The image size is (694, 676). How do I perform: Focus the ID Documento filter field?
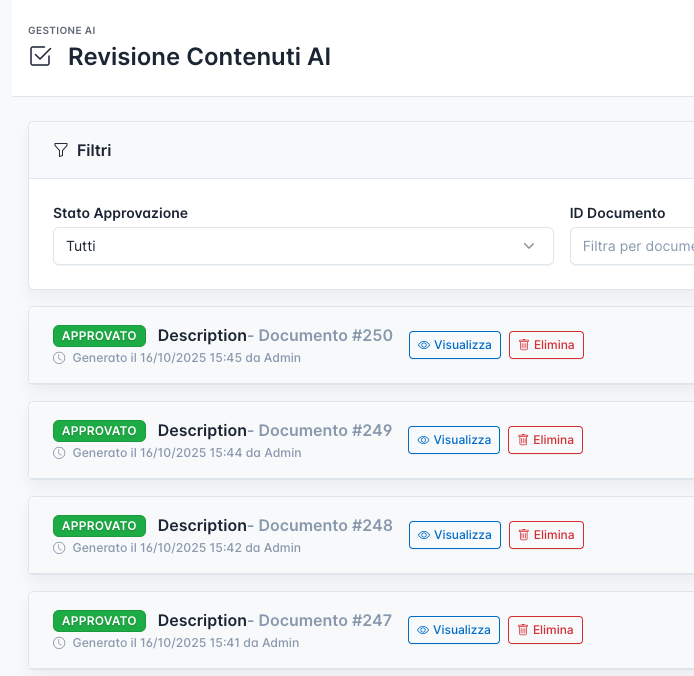(632, 246)
